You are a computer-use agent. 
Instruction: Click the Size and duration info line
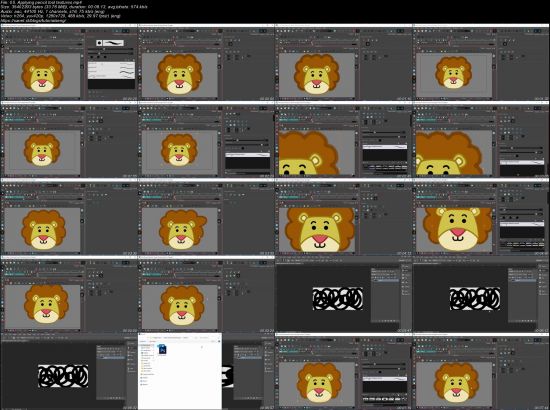click(74, 7)
